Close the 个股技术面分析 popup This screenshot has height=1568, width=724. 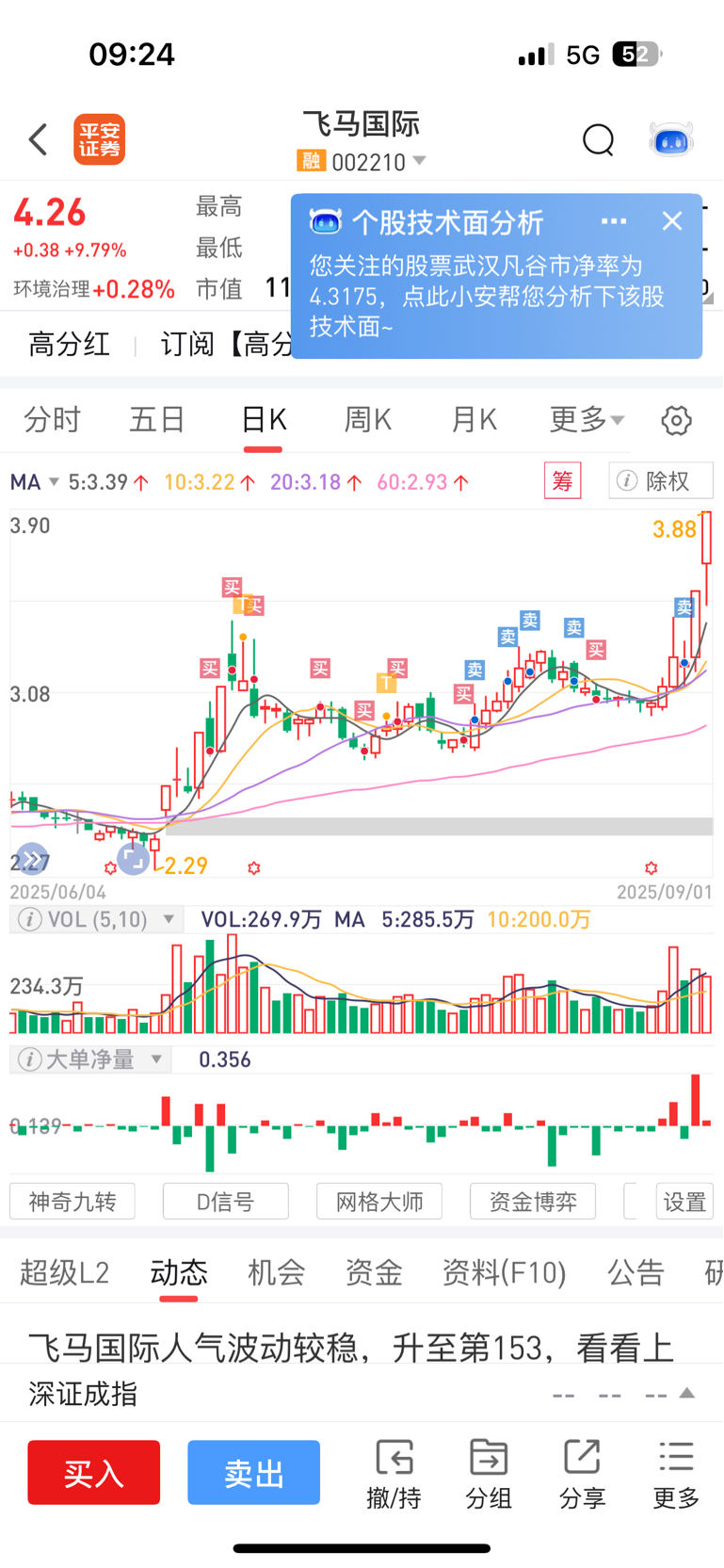click(672, 221)
